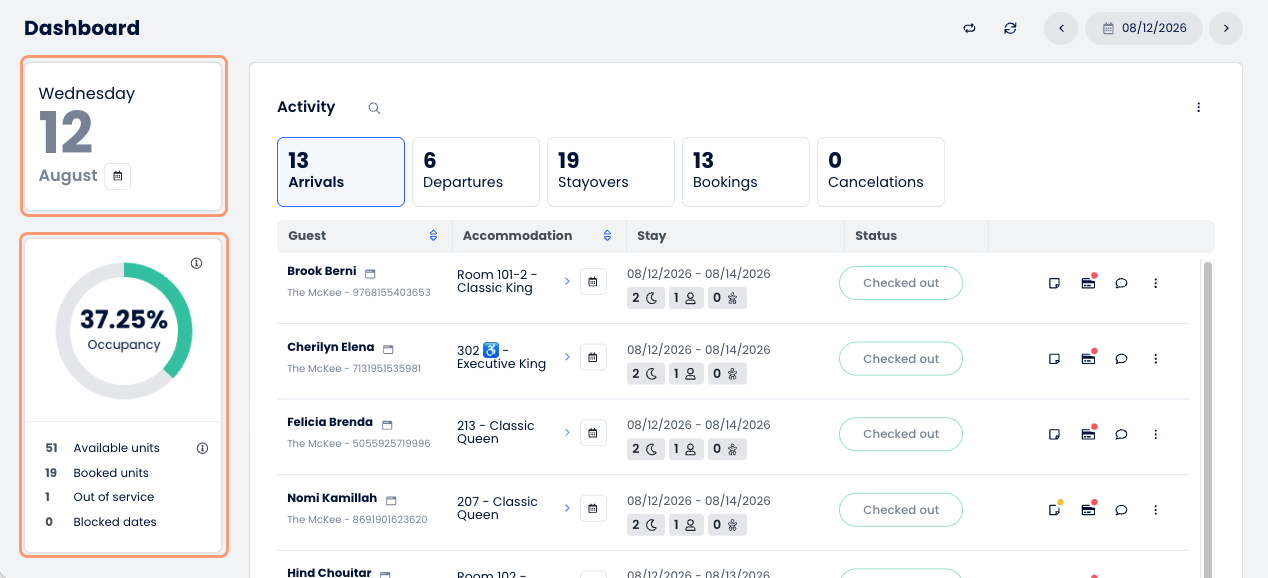Click Checked out status for Nomi Kamillah

point(901,510)
